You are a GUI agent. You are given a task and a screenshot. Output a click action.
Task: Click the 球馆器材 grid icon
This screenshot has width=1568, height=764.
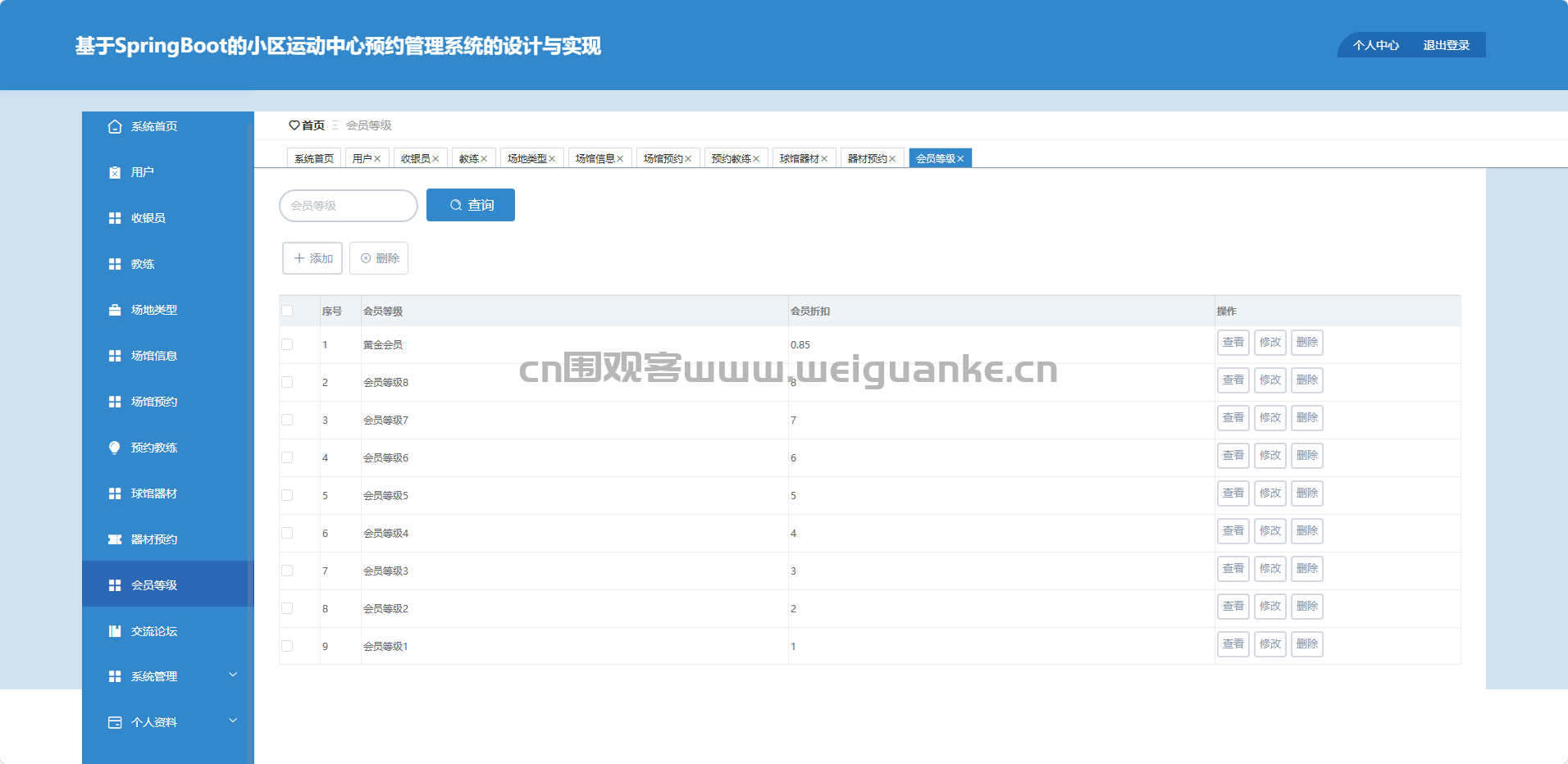pyautogui.click(x=115, y=493)
